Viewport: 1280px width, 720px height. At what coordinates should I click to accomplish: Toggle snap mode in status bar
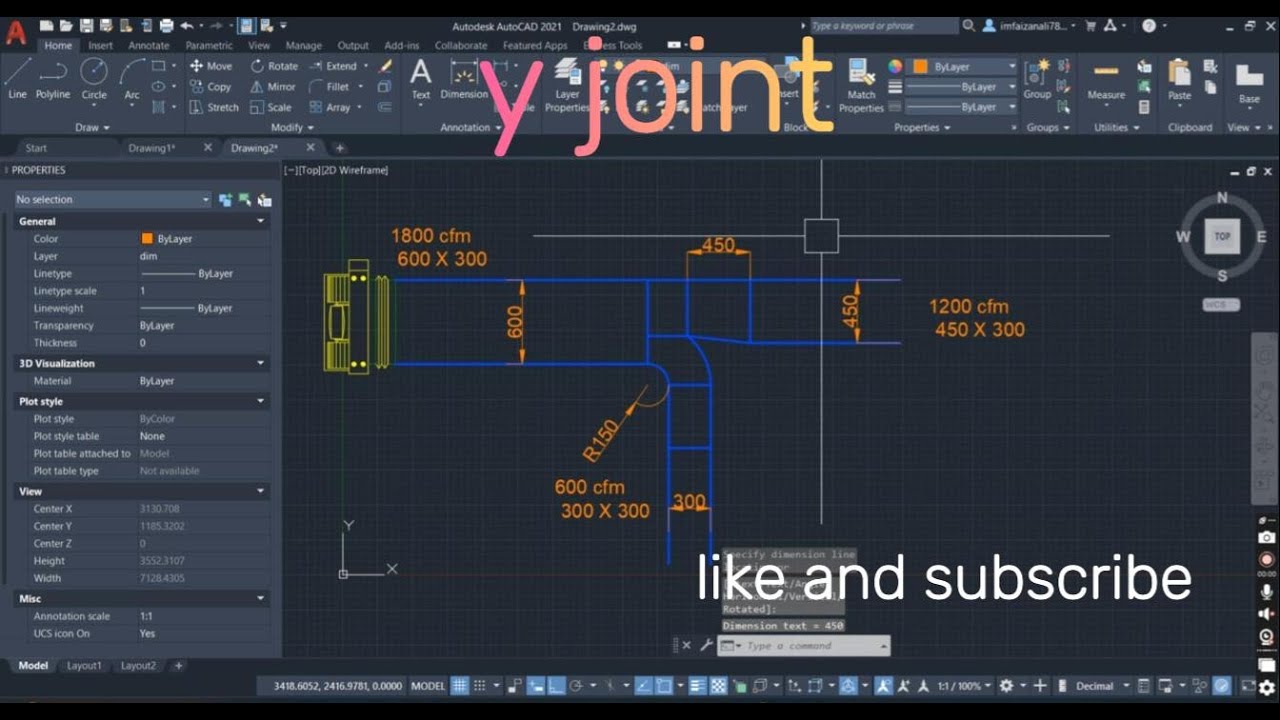click(x=480, y=686)
